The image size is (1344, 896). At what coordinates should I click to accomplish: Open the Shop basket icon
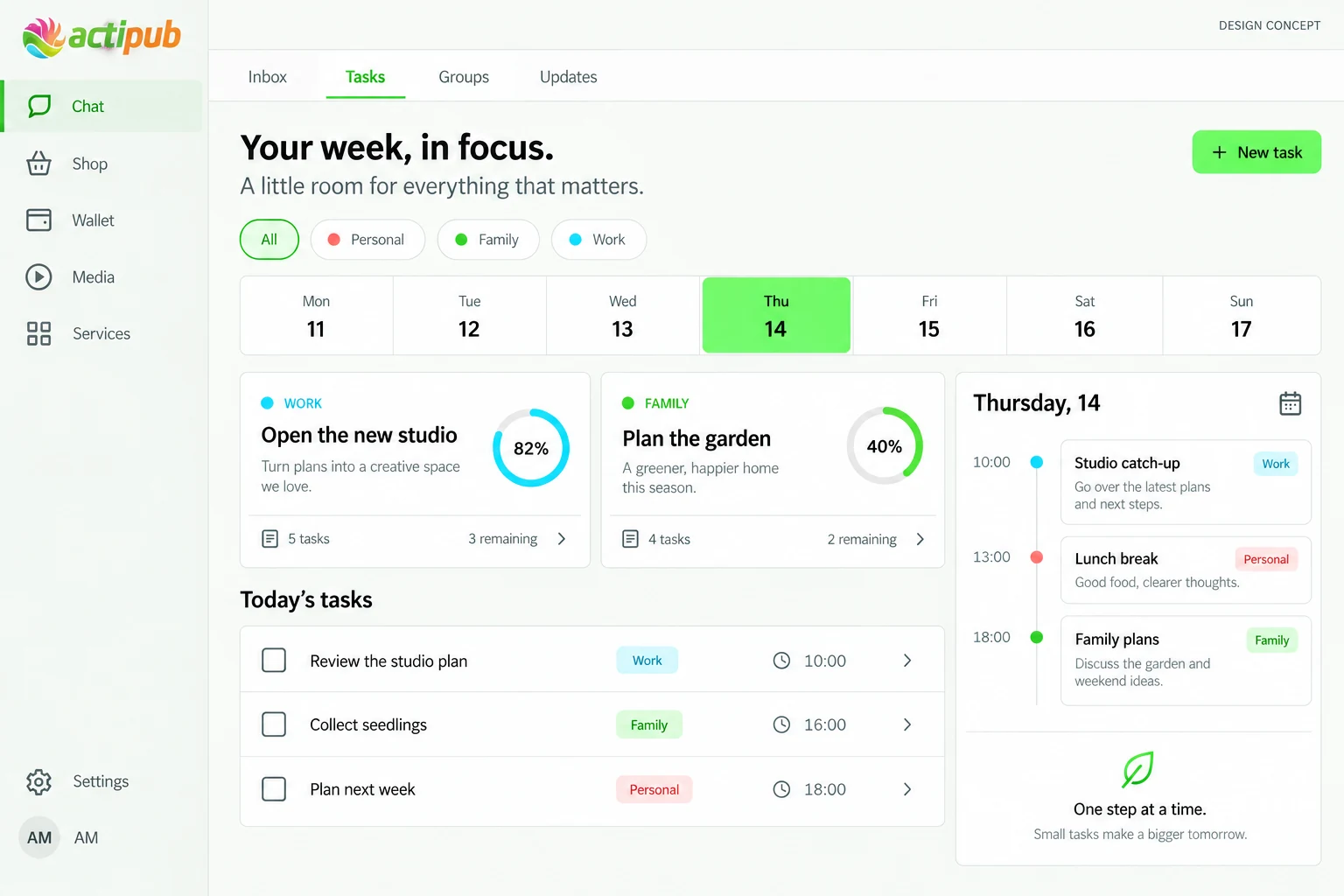pyautogui.click(x=38, y=164)
